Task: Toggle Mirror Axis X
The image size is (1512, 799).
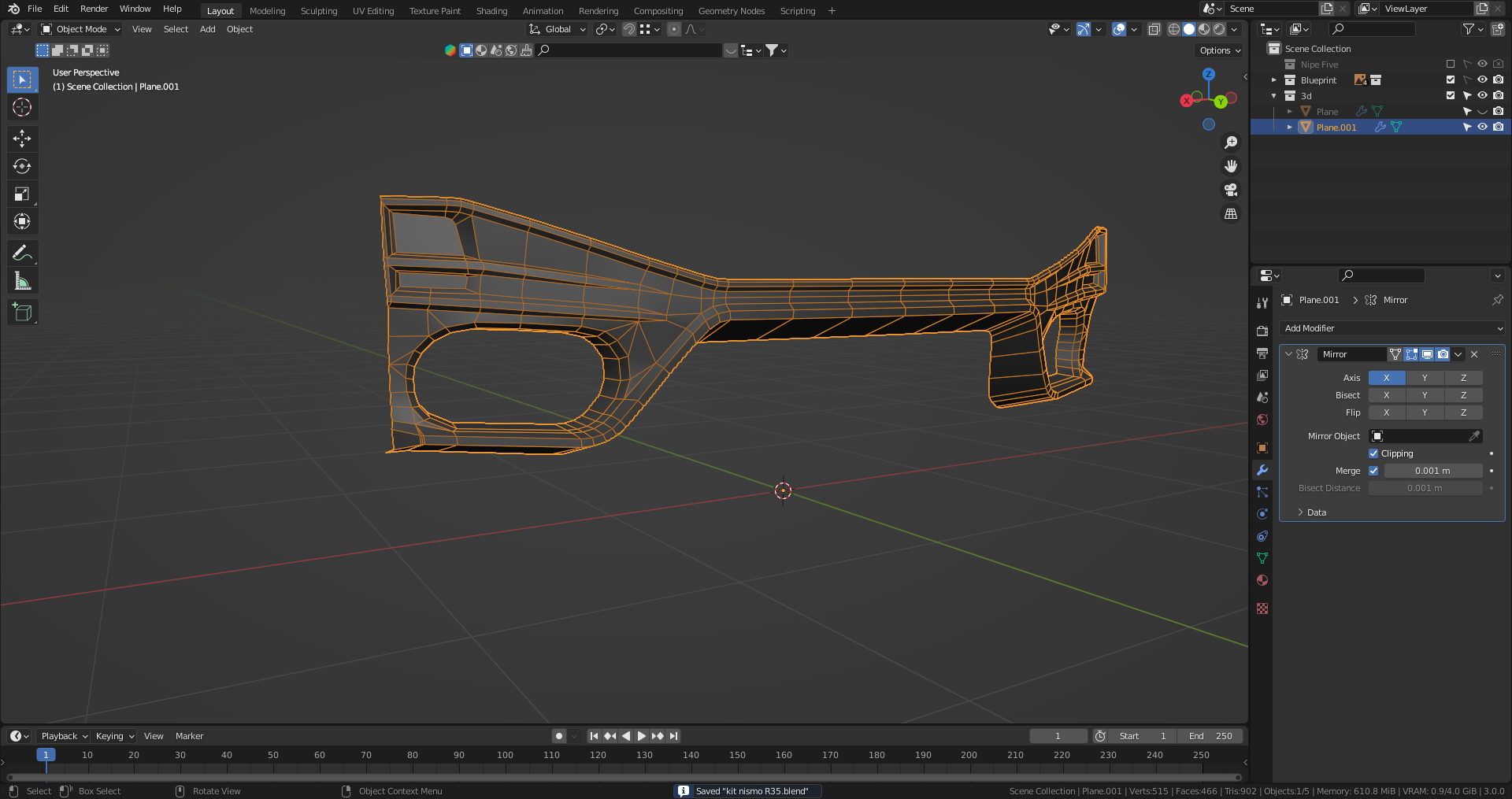Action: [x=1387, y=378]
